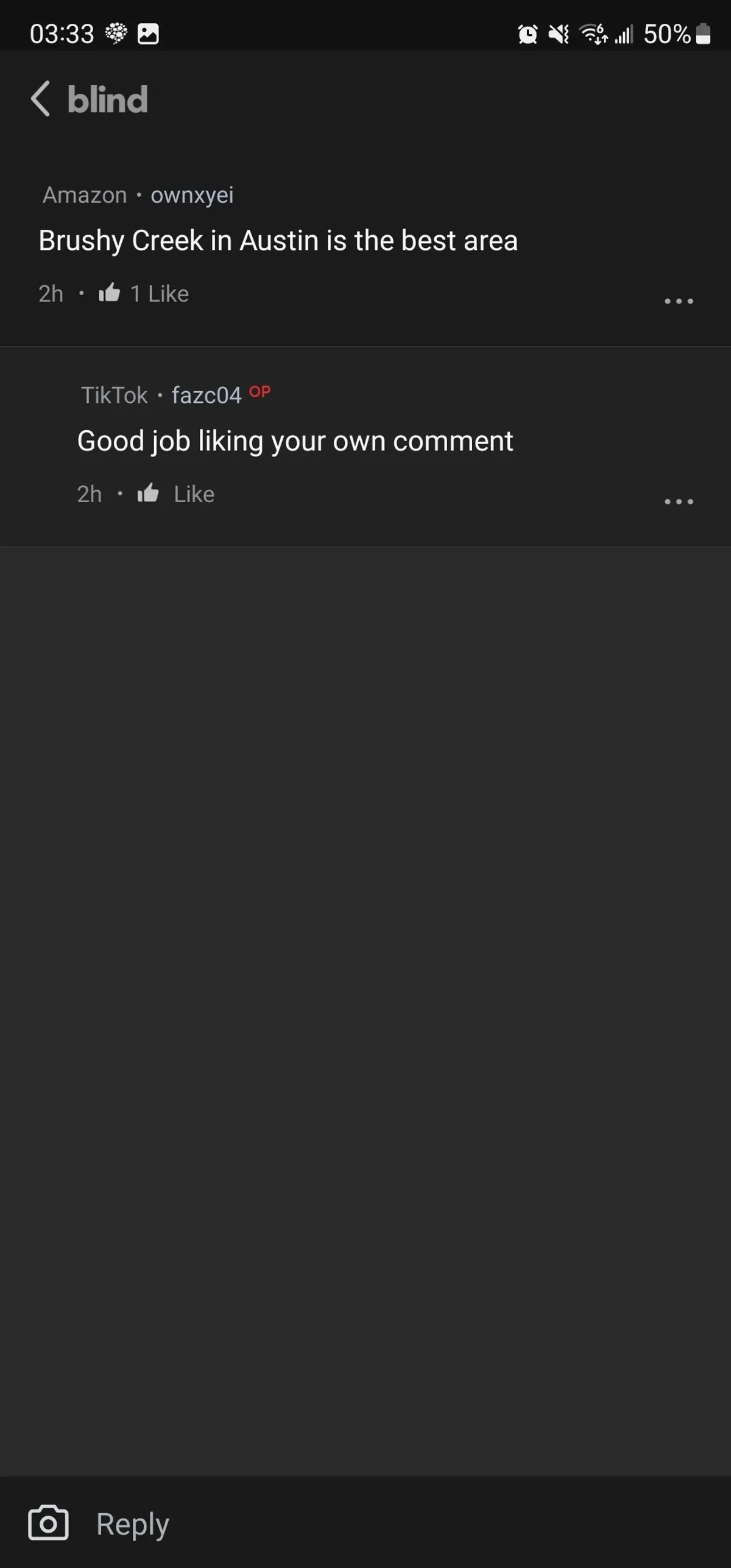Tap the Amazon company label

[x=85, y=195]
